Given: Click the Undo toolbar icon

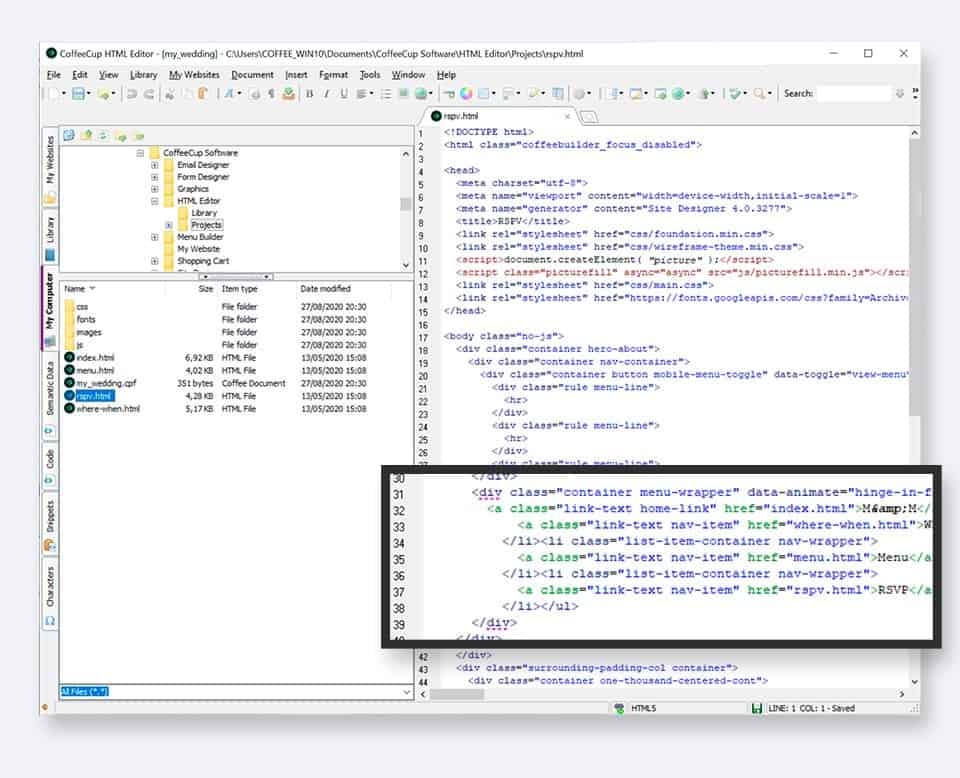Looking at the screenshot, I should tap(132, 95).
